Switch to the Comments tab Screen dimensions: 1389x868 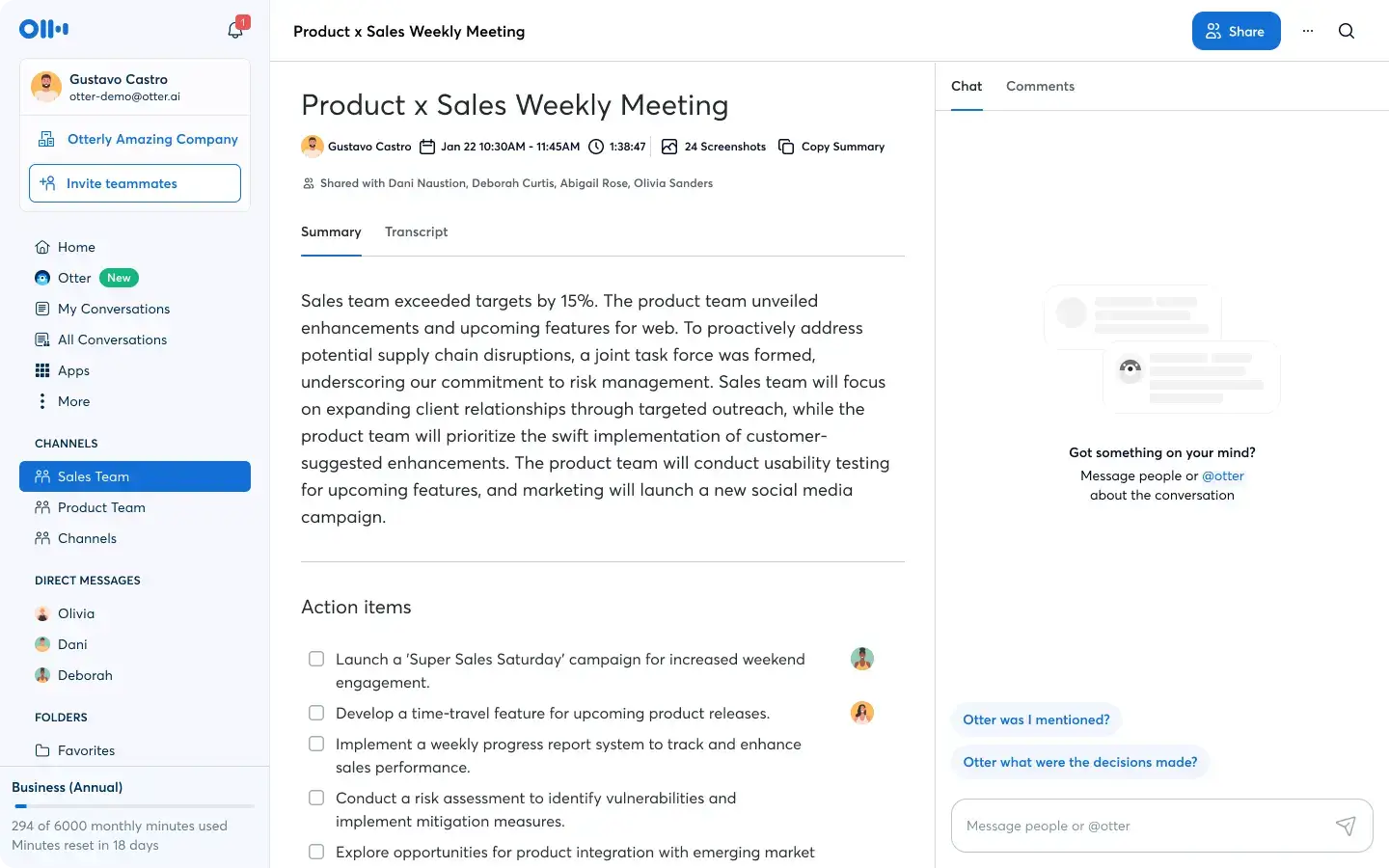[x=1040, y=86]
